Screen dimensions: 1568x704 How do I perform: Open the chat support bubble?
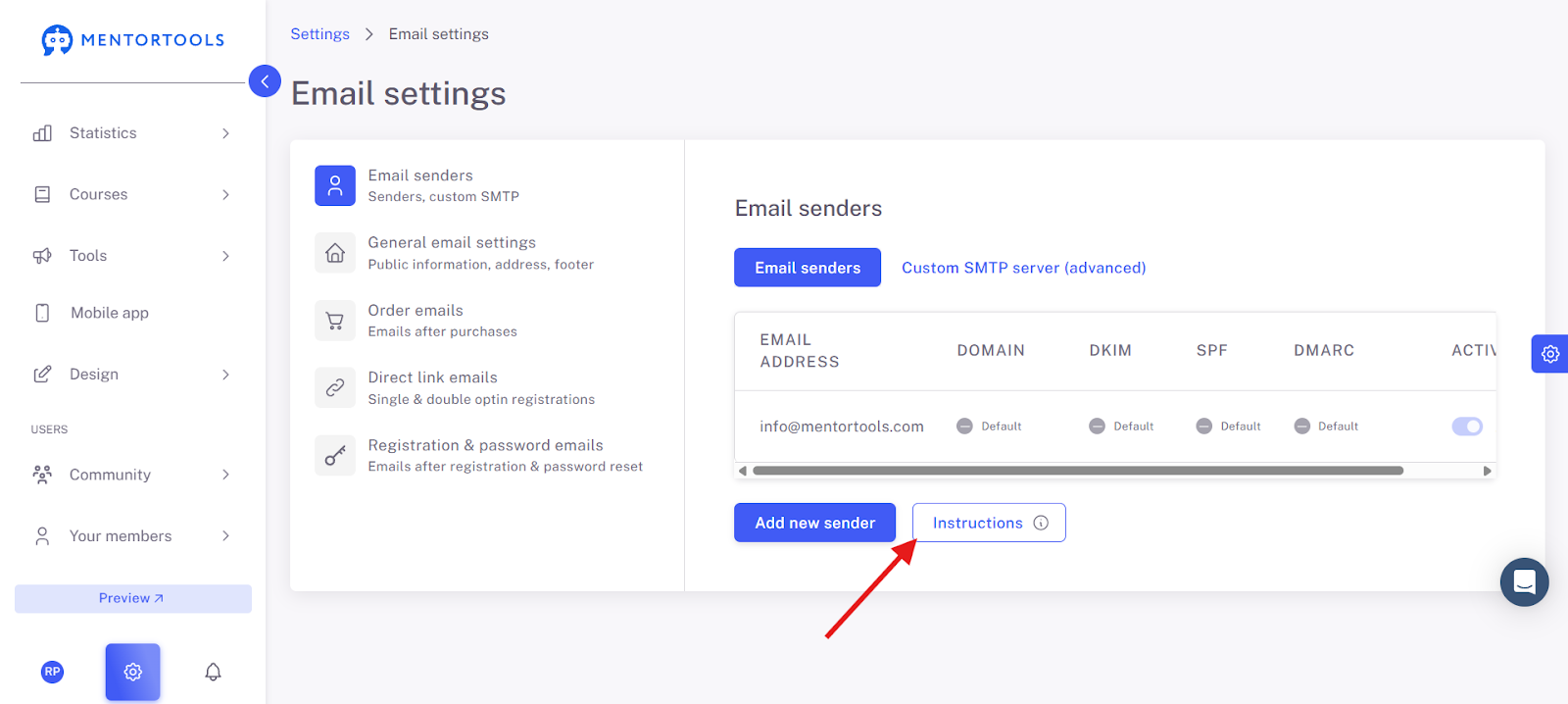tap(1524, 582)
